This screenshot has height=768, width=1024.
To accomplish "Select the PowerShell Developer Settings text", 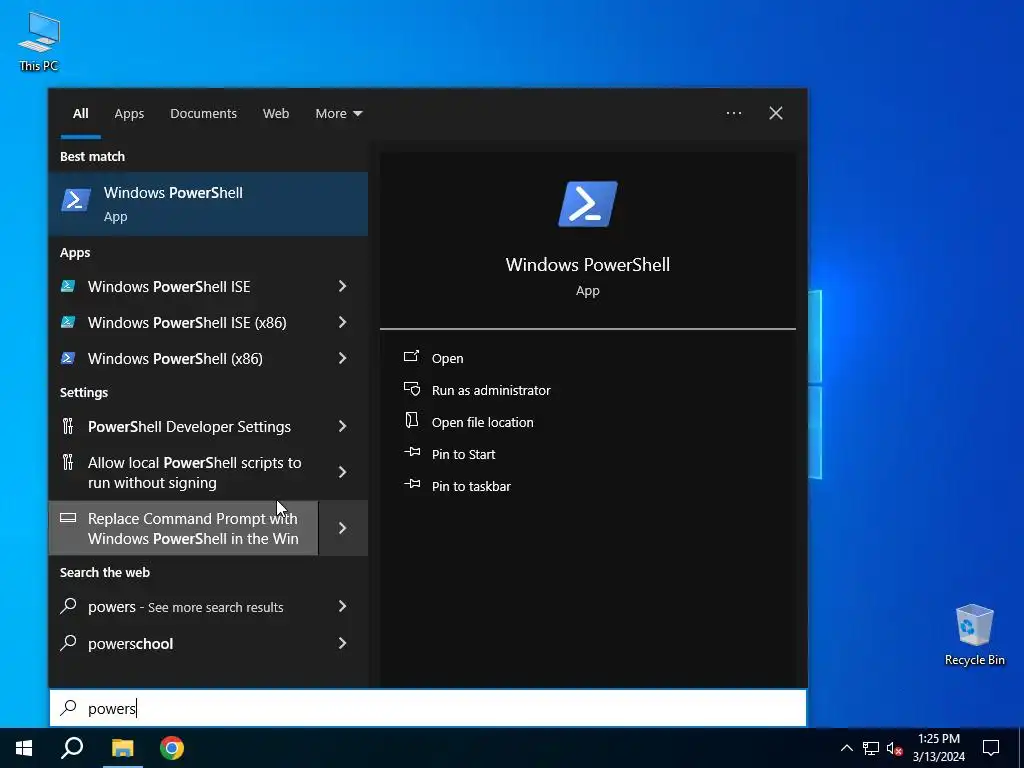I will [189, 426].
